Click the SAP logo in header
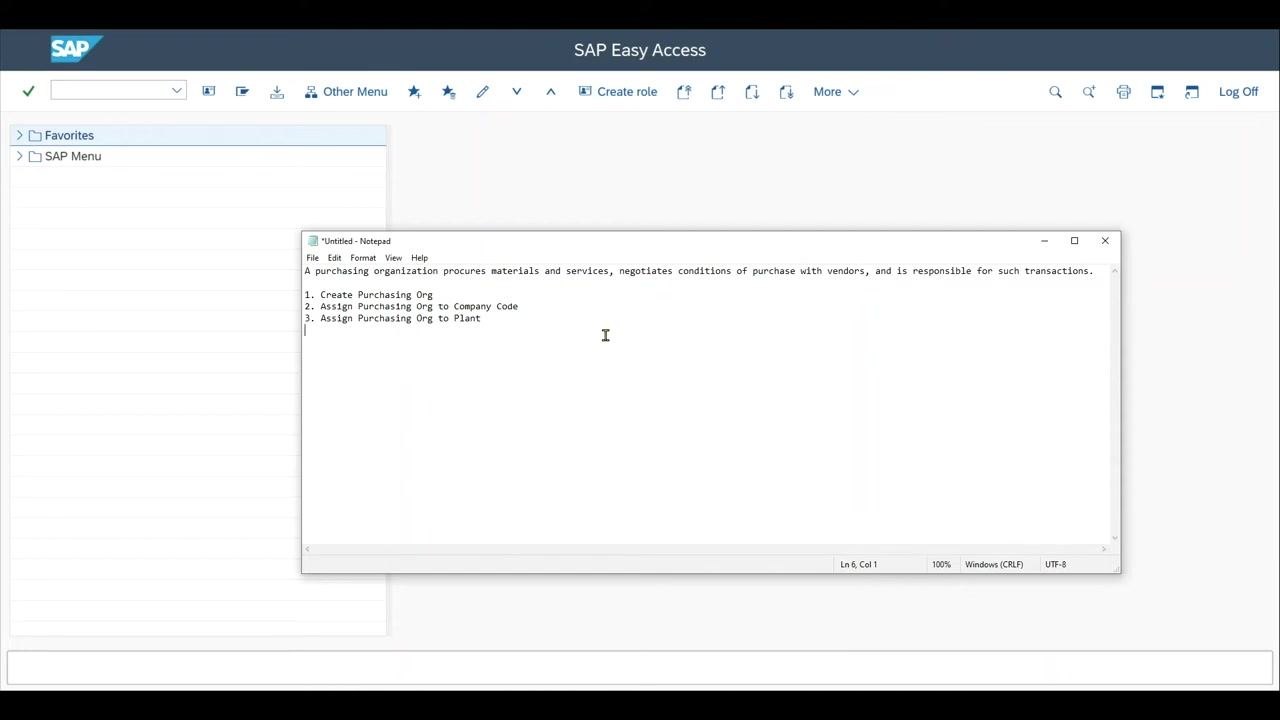The image size is (1280, 720). coord(76,49)
